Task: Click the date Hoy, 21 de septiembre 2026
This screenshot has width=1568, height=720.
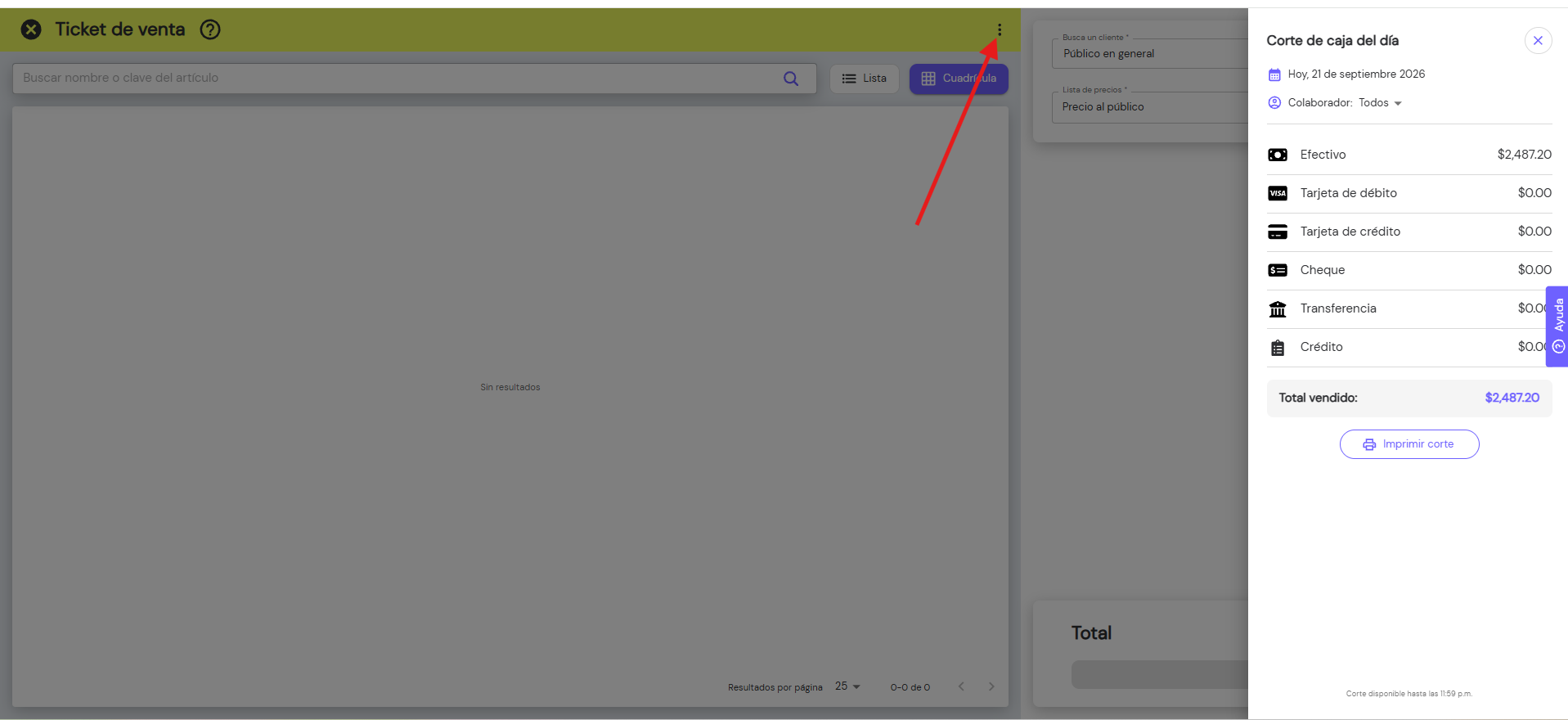Action: click(1356, 74)
